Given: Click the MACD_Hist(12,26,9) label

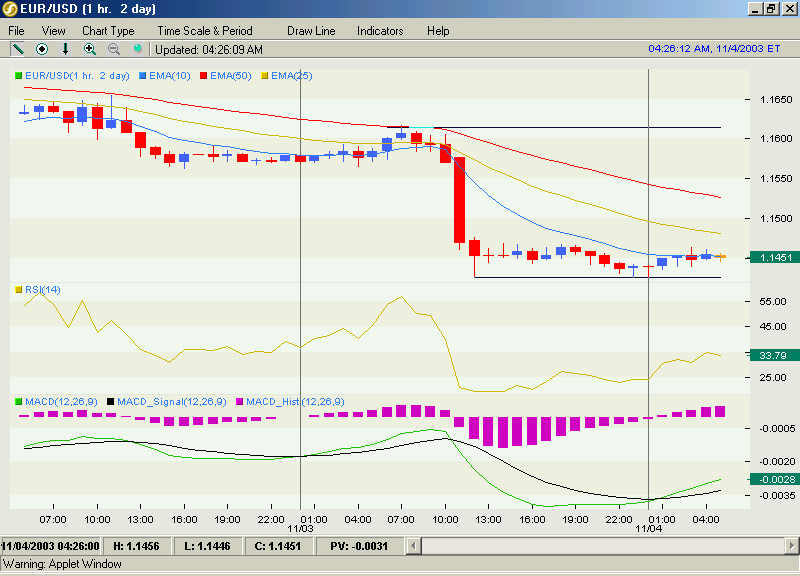Looking at the screenshot, I should click(x=295, y=402).
